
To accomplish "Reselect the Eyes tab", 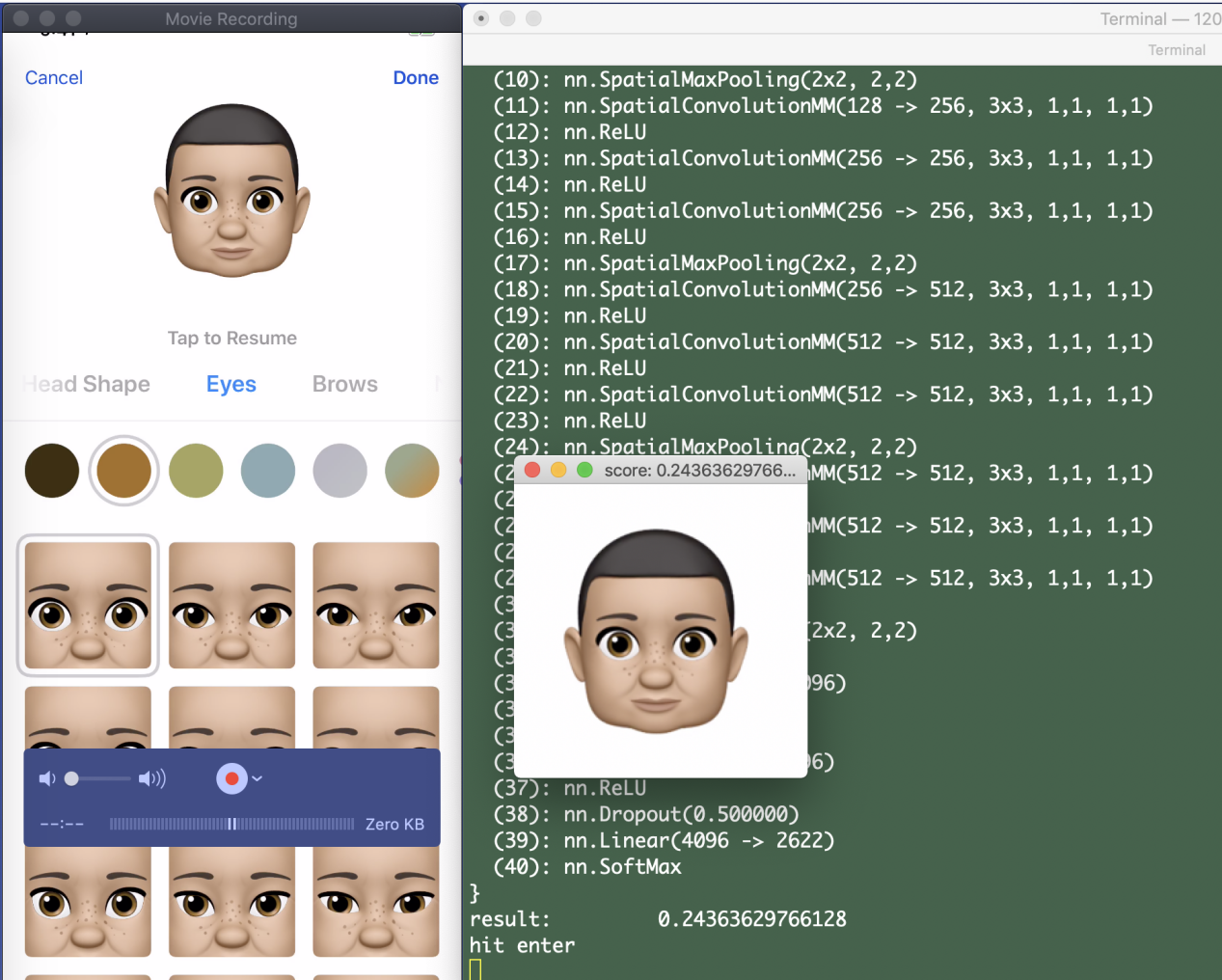I will 231,384.
